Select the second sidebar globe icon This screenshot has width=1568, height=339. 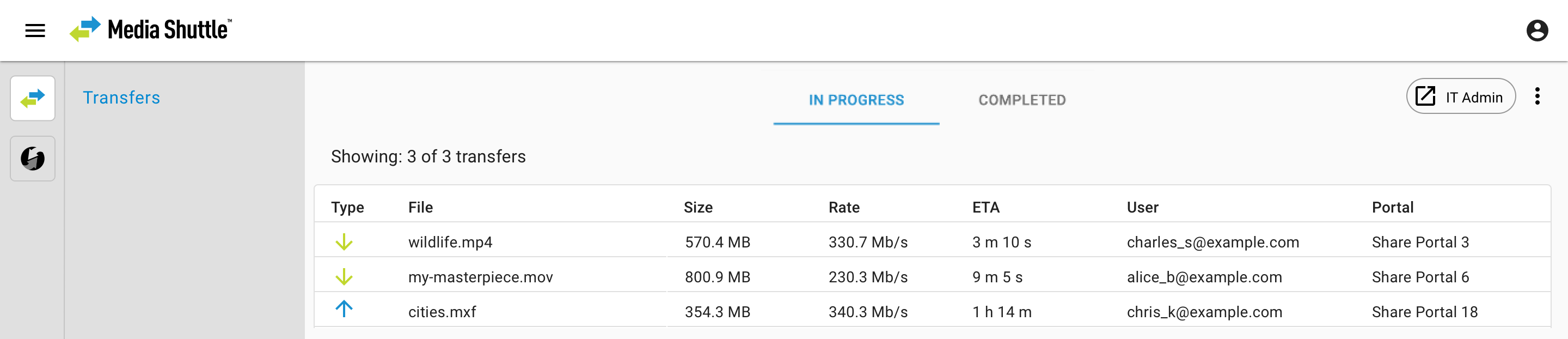click(x=33, y=159)
